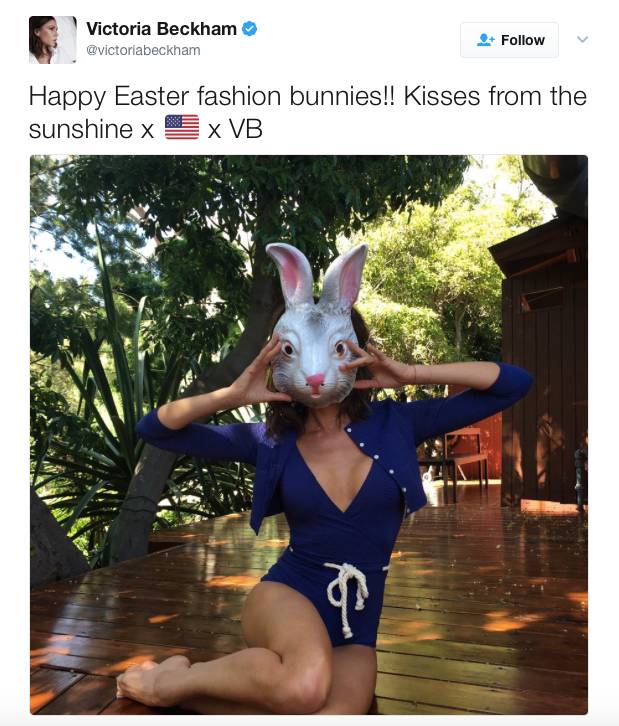Expand the chevron menu beside Follow
The width and height of the screenshot is (619, 726).
(582, 39)
